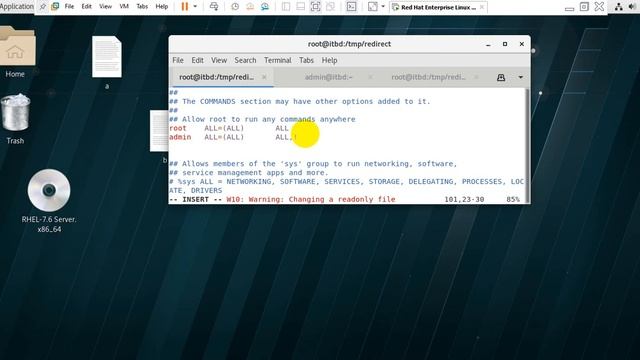Expand the power options dropdown arrow
Viewport: 640px width, 360px height.
click(x=195, y=7)
